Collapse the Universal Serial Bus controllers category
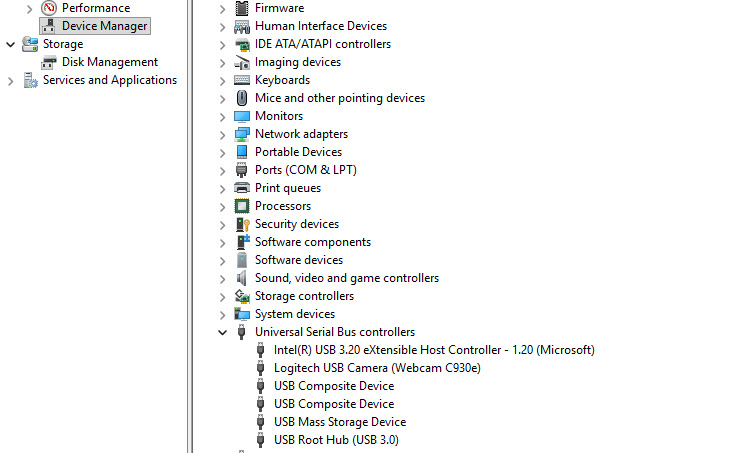Image resolution: width=740 pixels, height=453 pixels. coord(222,333)
